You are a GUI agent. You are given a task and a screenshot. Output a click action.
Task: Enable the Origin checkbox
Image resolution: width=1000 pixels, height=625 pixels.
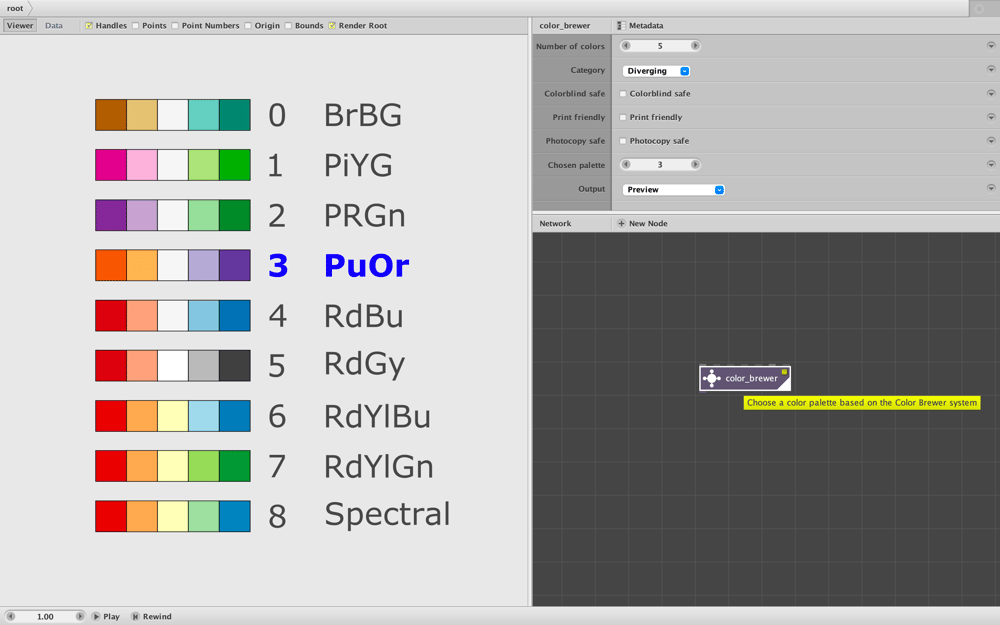pyautogui.click(x=247, y=26)
